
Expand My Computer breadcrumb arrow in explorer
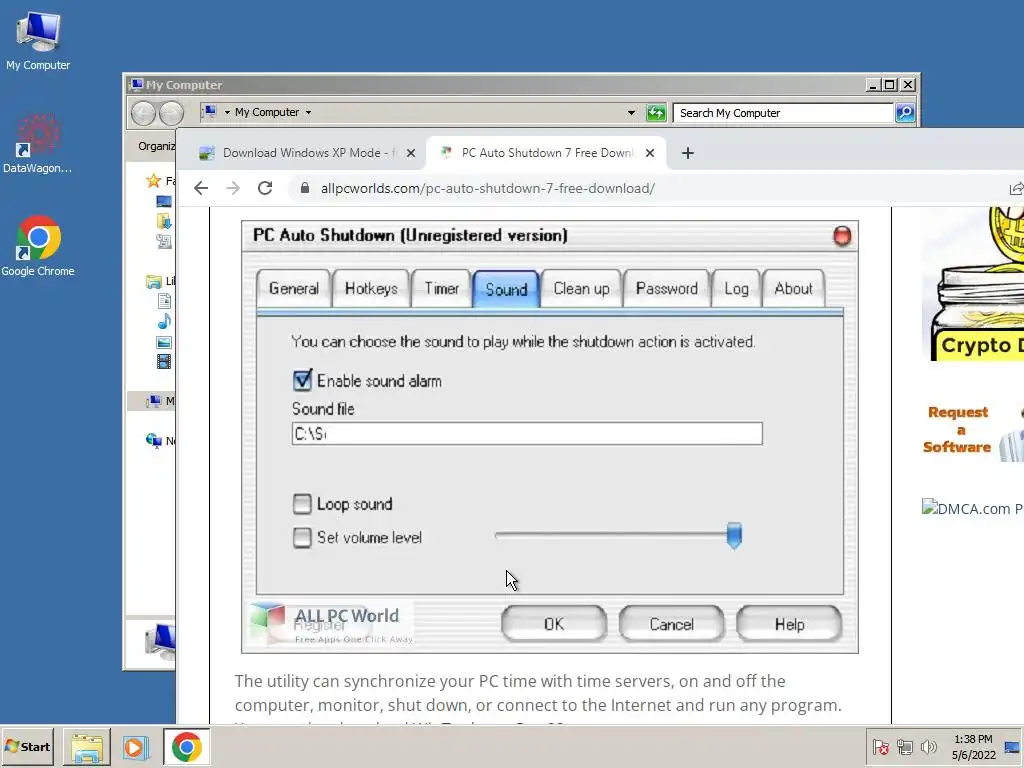tap(308, 112)
